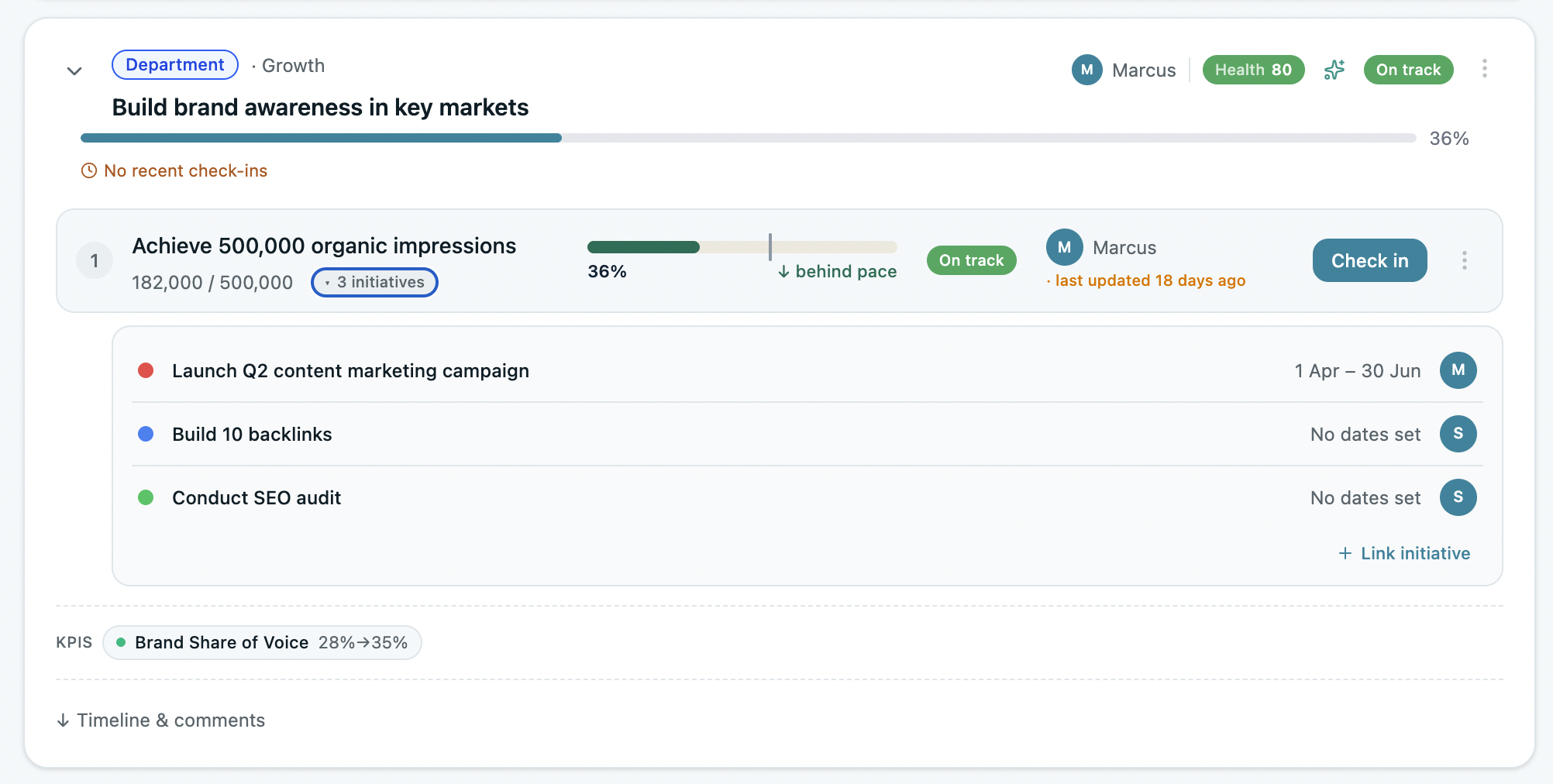
Task: Click the 1 Apr – 30 Jun dates
Action: [x=1358, y=371]
